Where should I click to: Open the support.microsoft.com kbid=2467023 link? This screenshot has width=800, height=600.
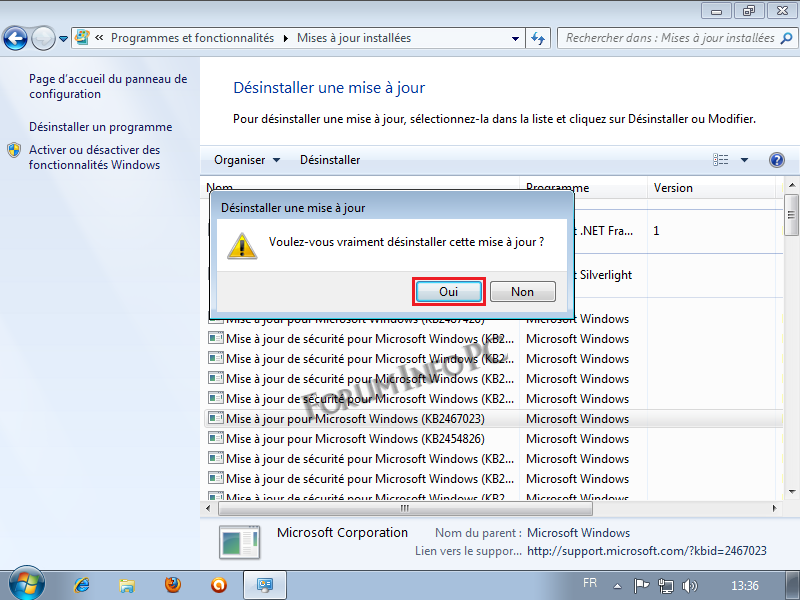(646, 551)
